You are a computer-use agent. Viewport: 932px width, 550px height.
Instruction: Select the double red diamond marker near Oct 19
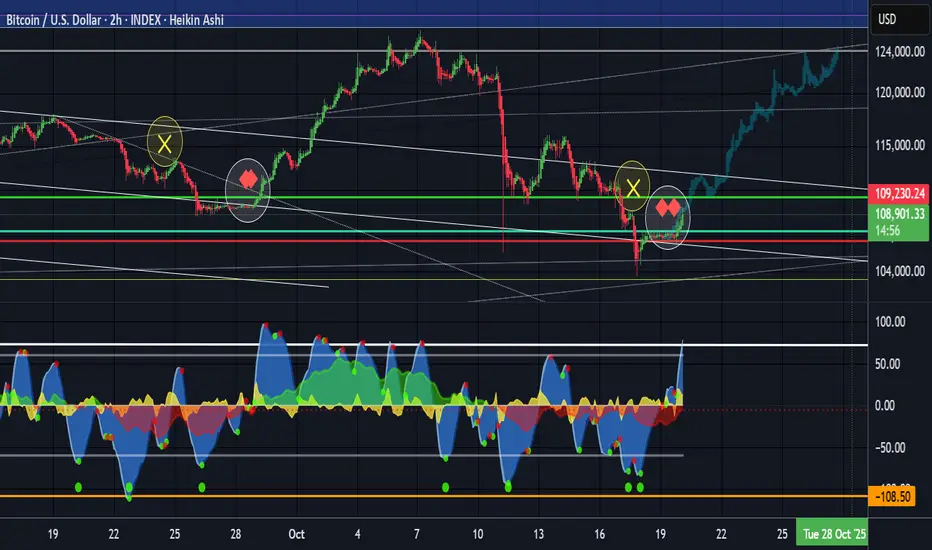coord(667,208)
